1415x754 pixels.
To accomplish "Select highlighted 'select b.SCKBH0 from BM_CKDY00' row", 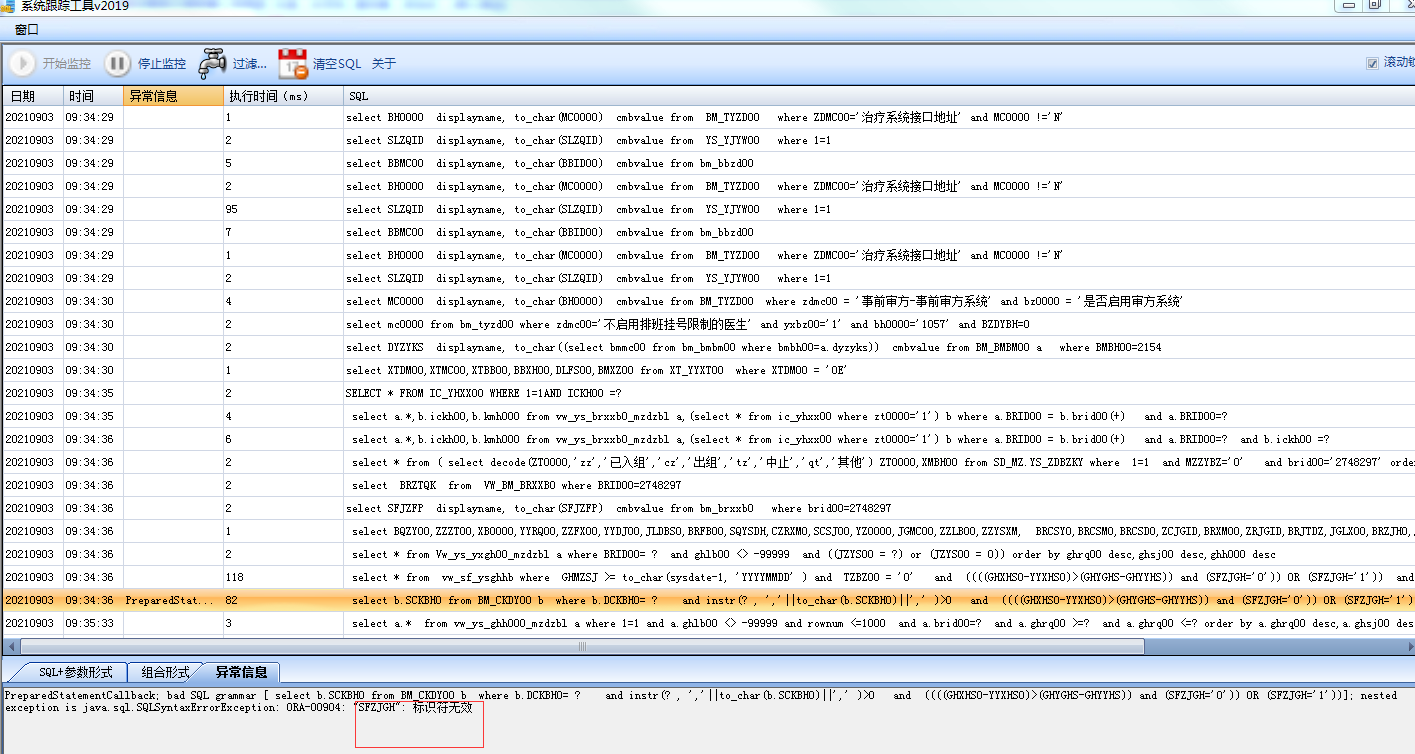I will [x=708, y=600].
